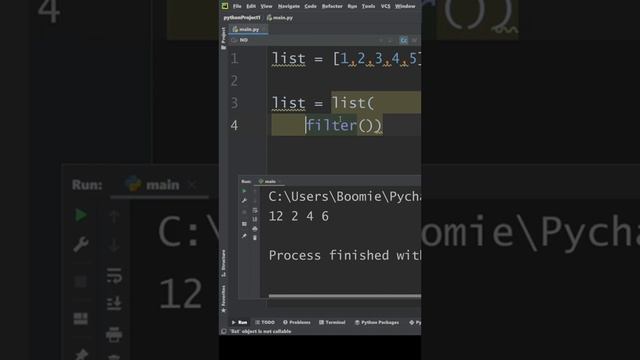Open the Window menu
This screenshot has width=640, height=360.
click(405, 6)
